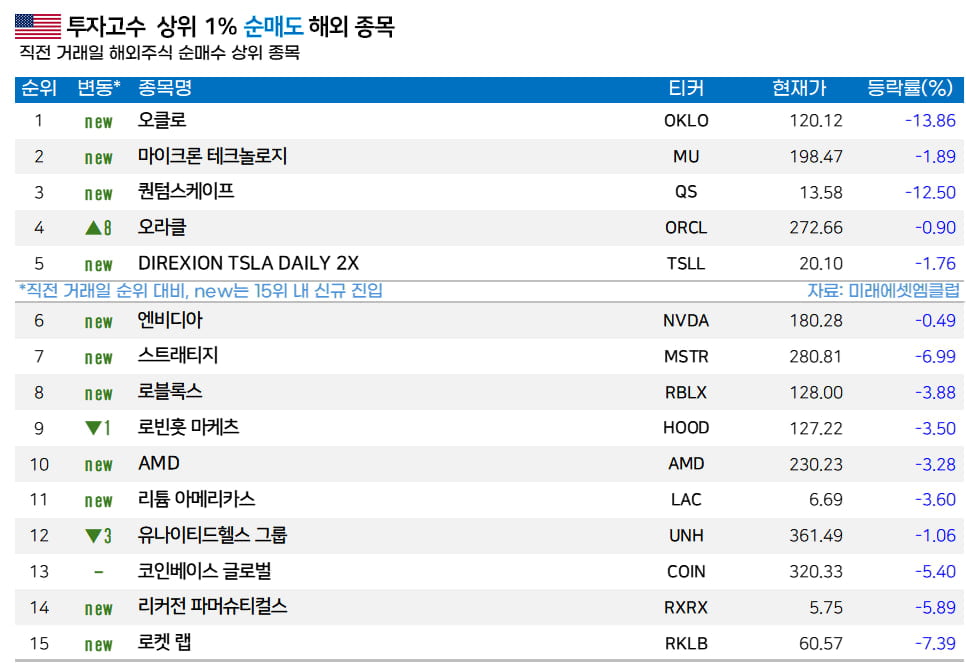Click the 현재가 column header
The width and height of the screenshot is (966, 663).
pos(799,89)
